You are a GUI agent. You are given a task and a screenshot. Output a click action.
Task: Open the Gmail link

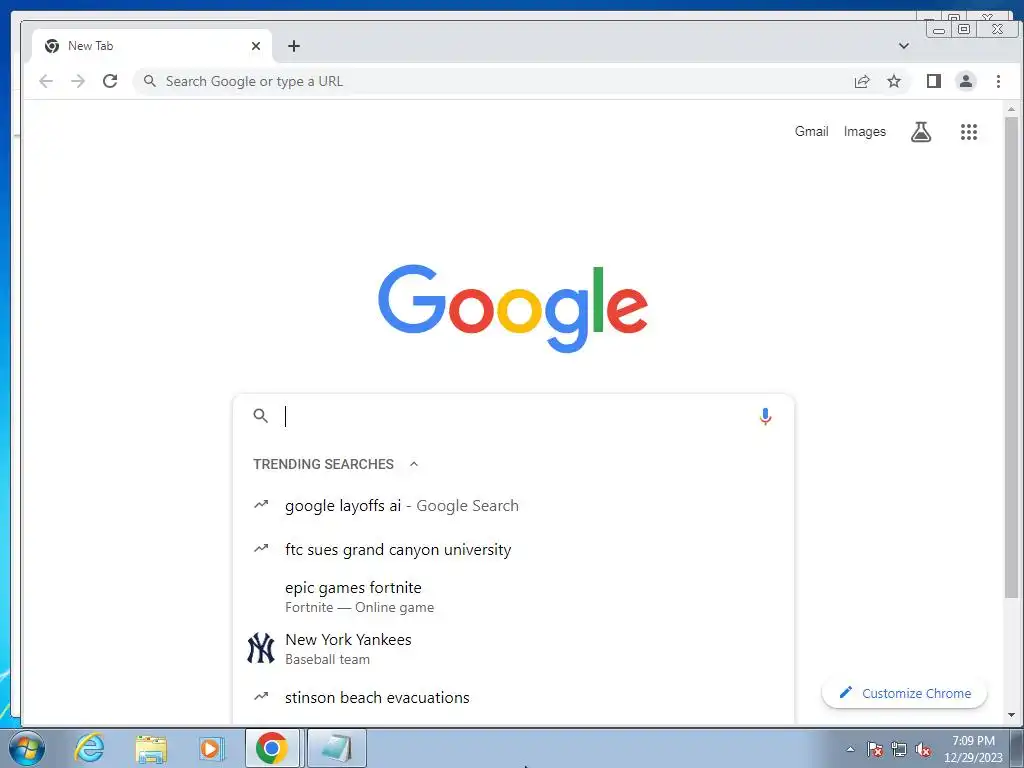(x=812, y=131)
